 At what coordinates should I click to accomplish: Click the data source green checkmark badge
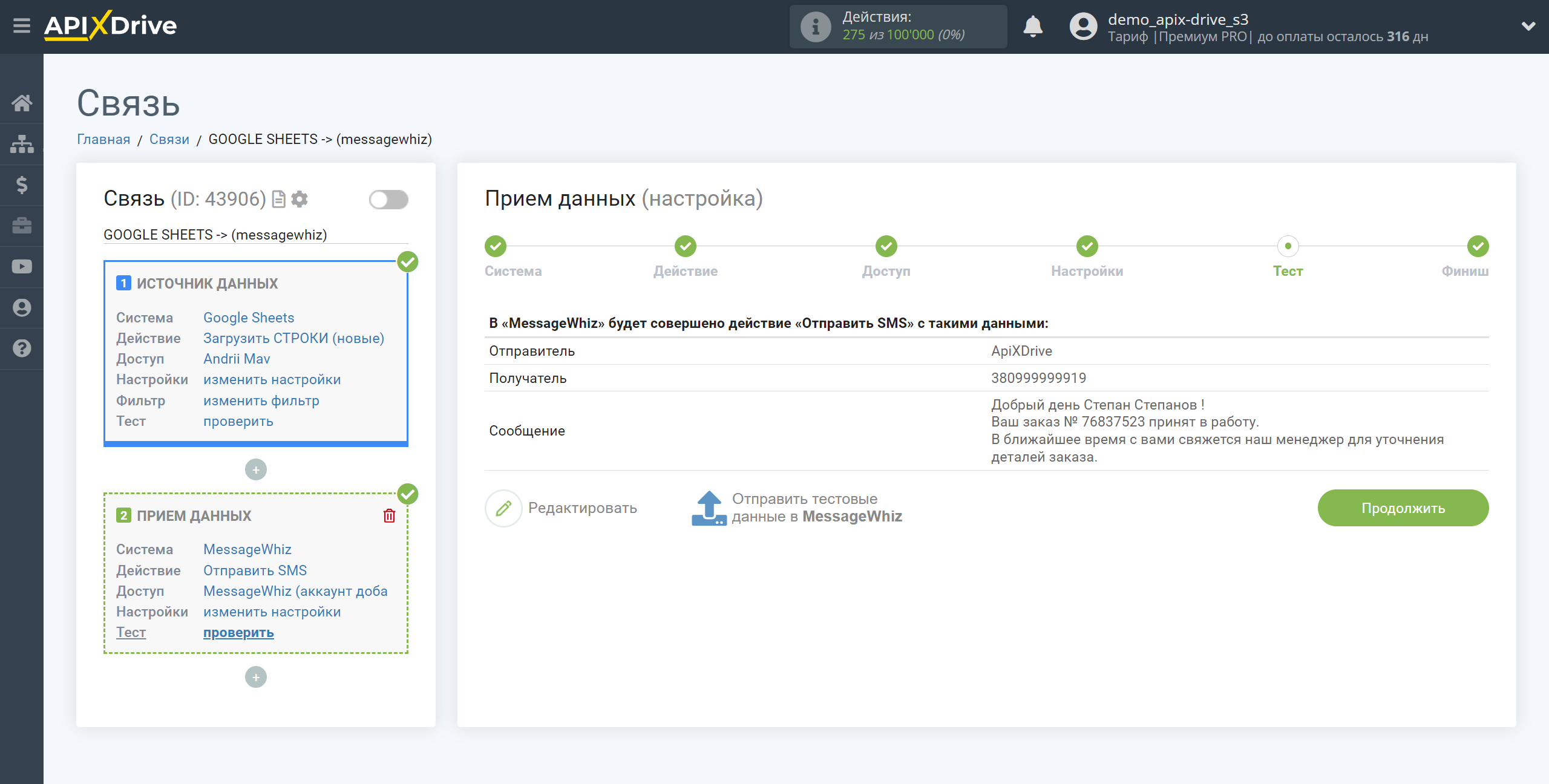(408, 262)
